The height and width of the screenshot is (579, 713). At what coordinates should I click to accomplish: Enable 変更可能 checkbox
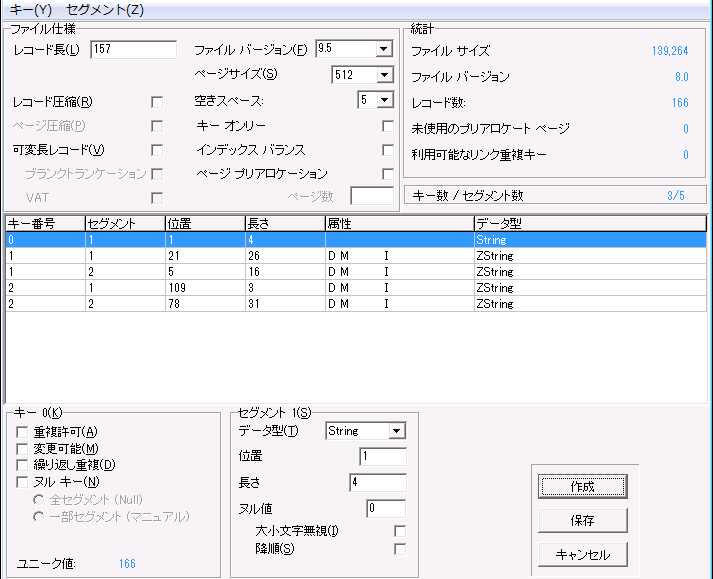(23, 448)
